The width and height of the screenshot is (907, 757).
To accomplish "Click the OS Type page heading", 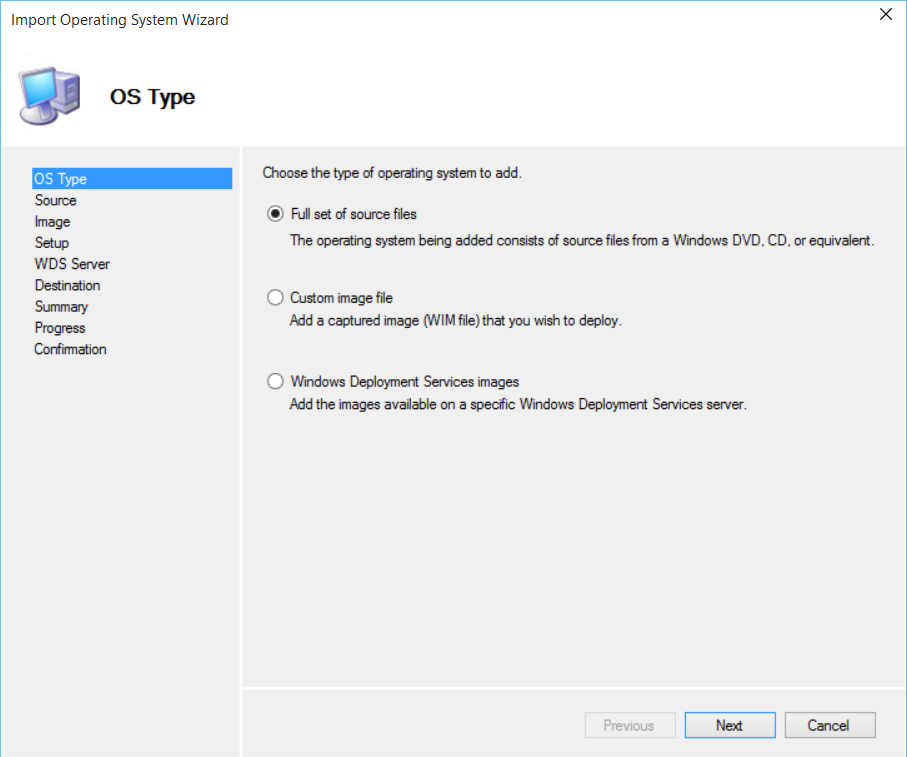I will (152, 97).
